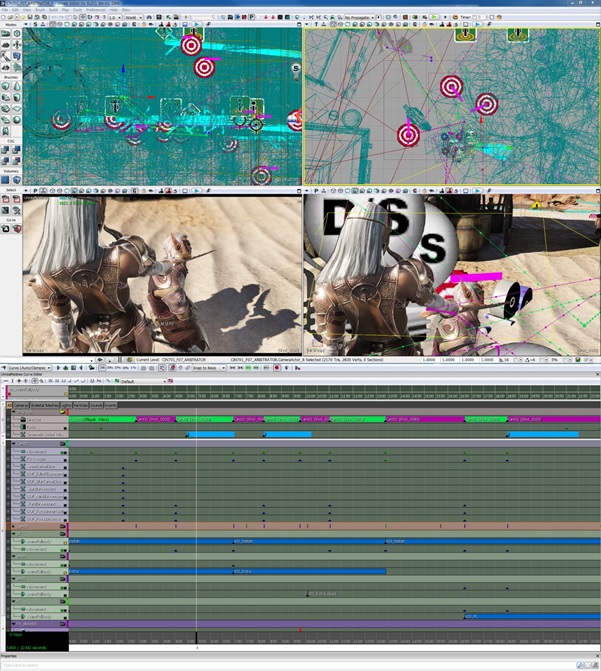The height and width of the screenshot is (671, 601).
Task: Open the Build menu in the menu bar
Action: (x=50, y=10)
